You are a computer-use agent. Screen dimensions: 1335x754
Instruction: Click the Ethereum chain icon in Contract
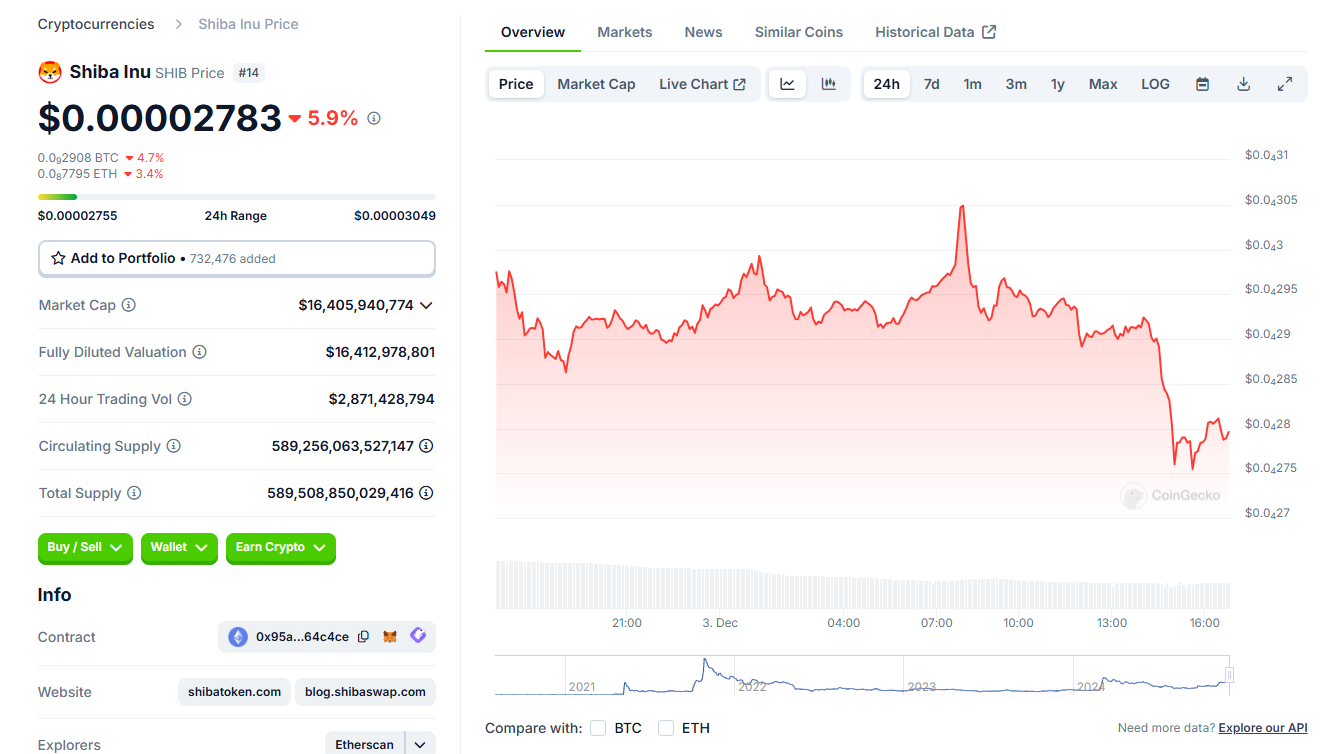(x=238, y=637)
